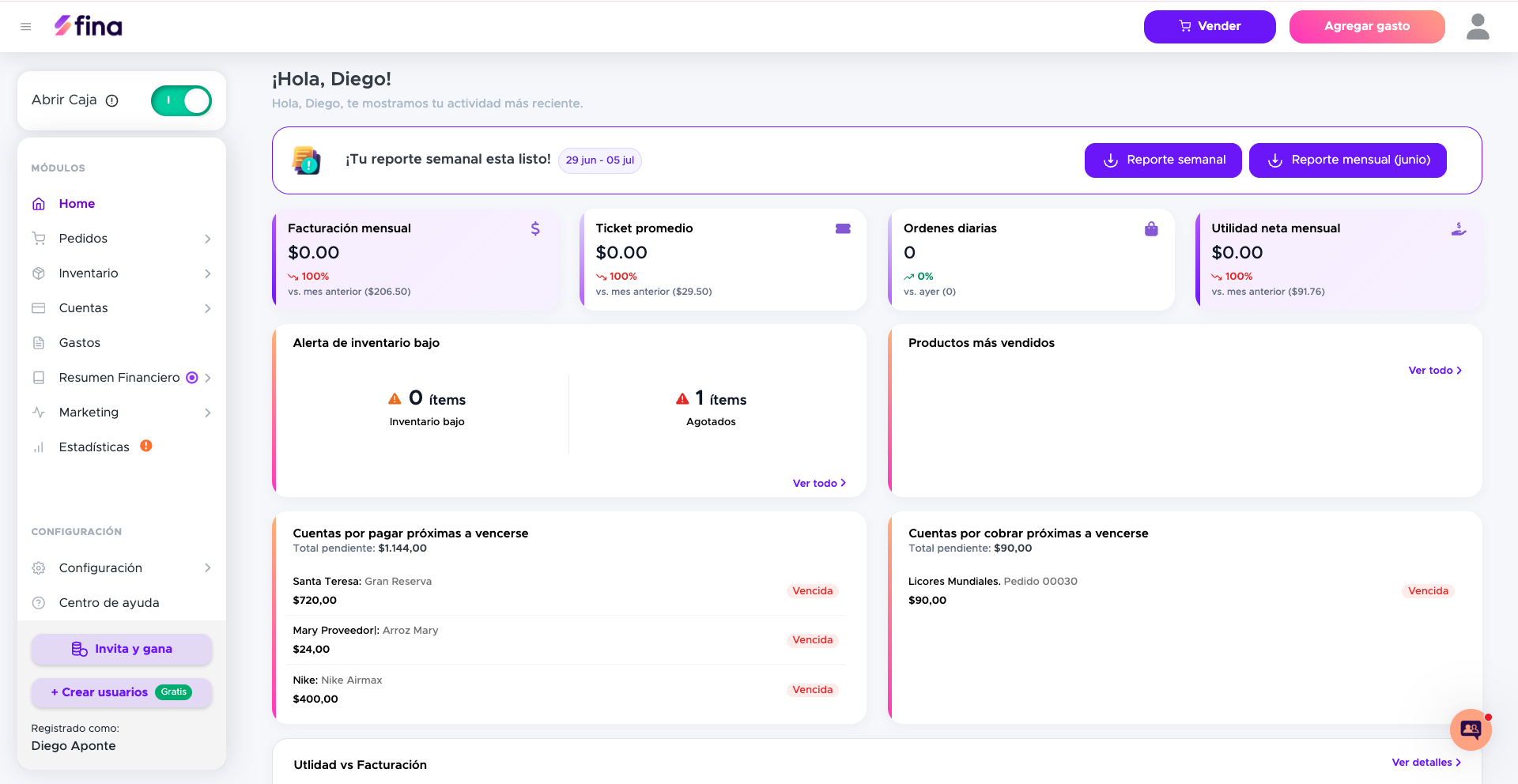This screenshot has width=1518, height=784.
Task: Expand the Configuración submenu chevron
Action: click(208, 568)
